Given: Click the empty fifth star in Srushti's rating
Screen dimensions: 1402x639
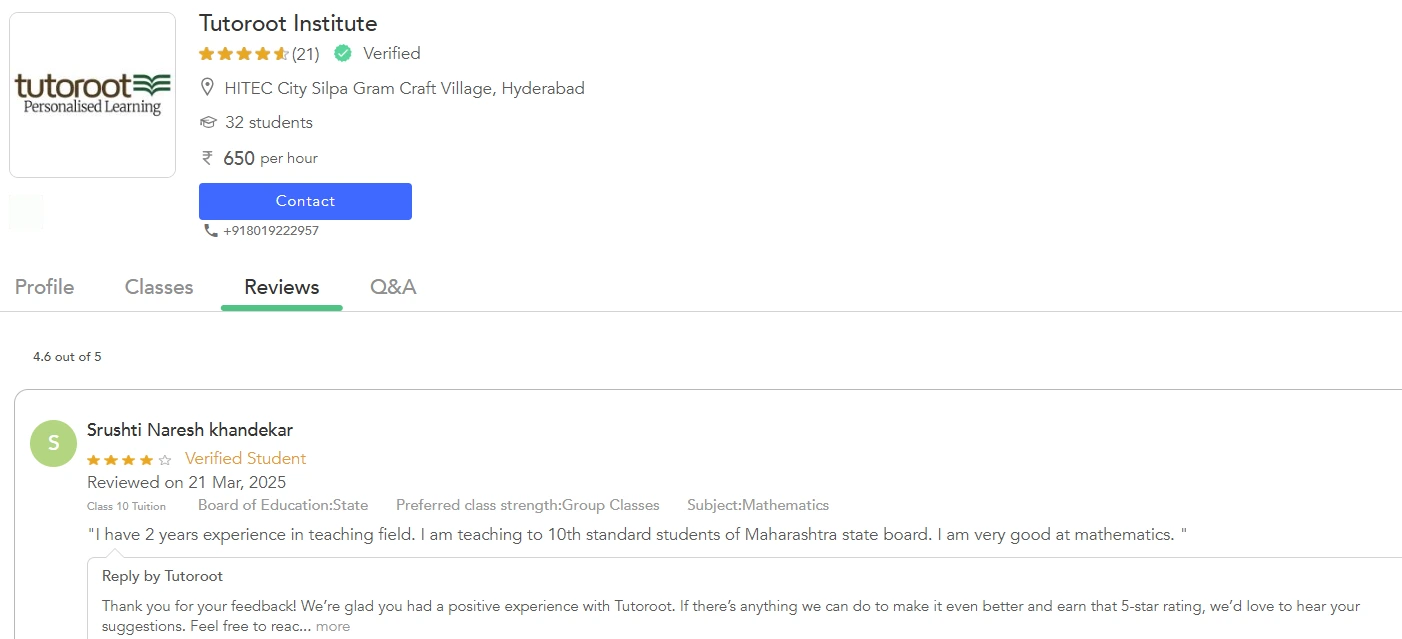Looking at the screenshot, I should click(x=165, y=459).
